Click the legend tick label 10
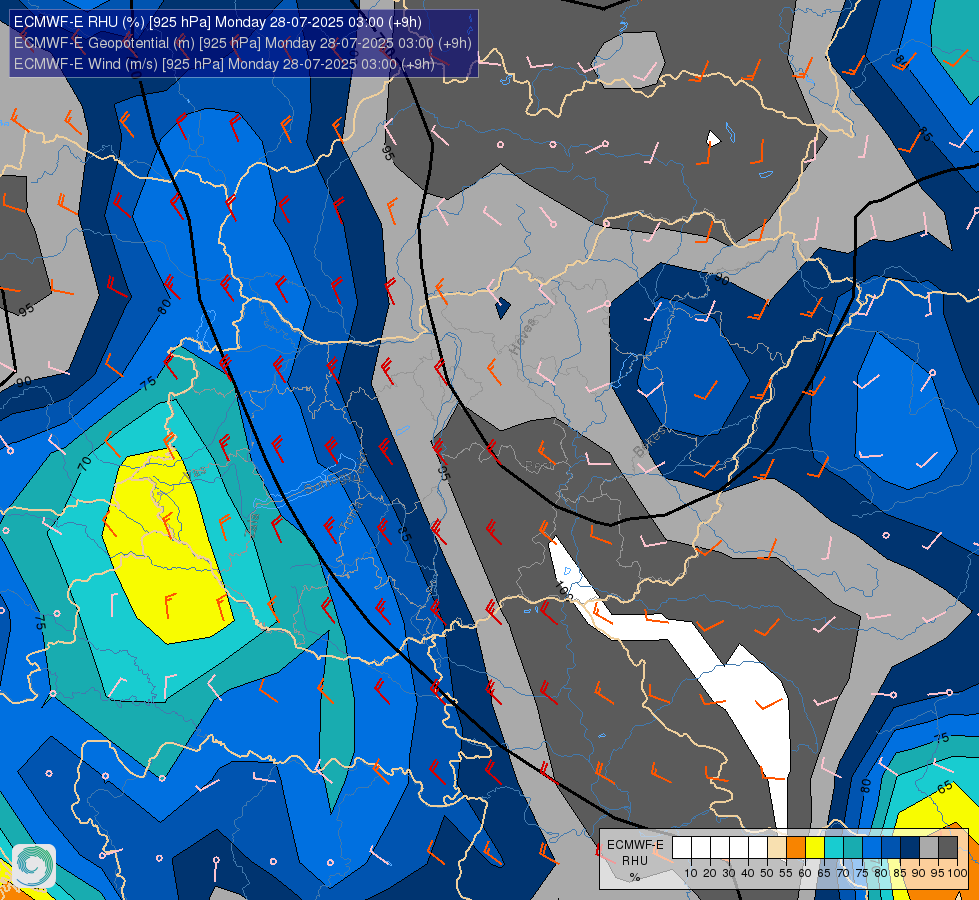 [x=691, y=873]
